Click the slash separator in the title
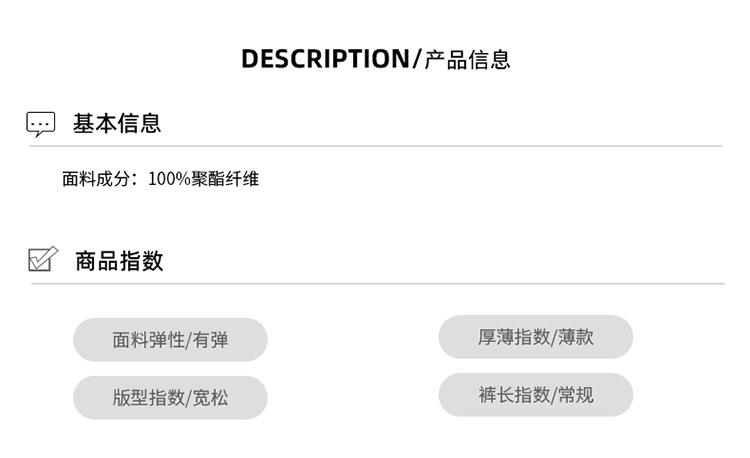Viewport: 750px width, 458px height. pos(417,60)
